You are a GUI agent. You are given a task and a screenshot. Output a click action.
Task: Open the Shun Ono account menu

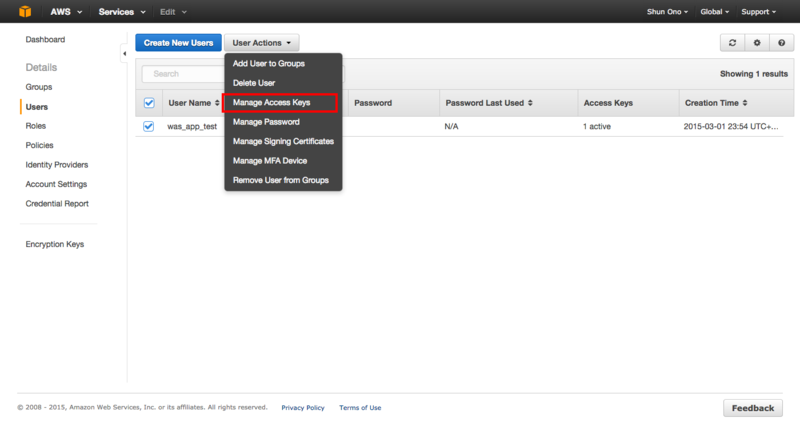point(667,12)
